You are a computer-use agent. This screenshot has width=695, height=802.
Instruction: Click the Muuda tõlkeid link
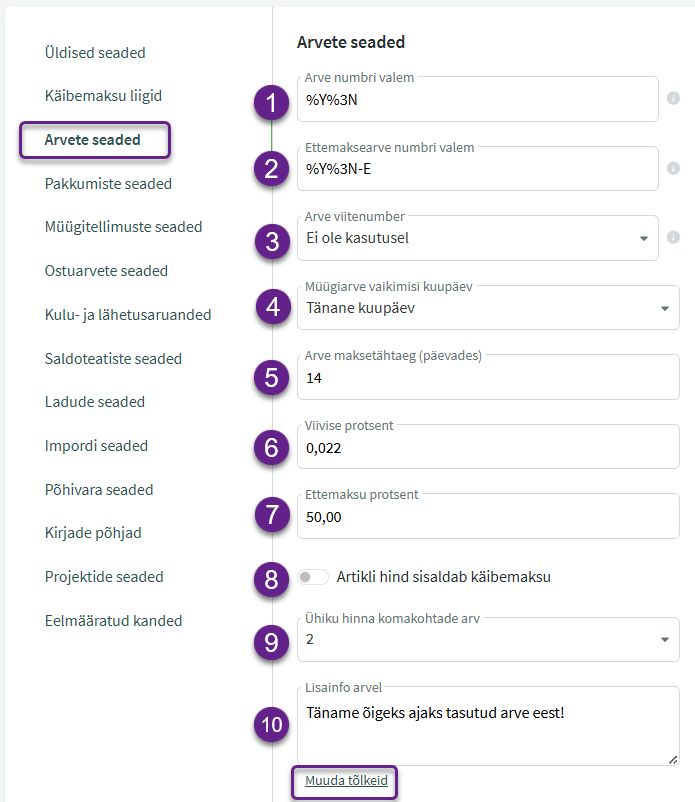pos(346,781)
